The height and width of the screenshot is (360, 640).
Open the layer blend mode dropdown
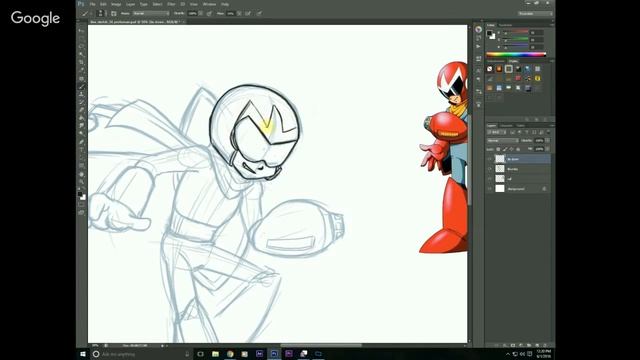click(x=502, y=140)
